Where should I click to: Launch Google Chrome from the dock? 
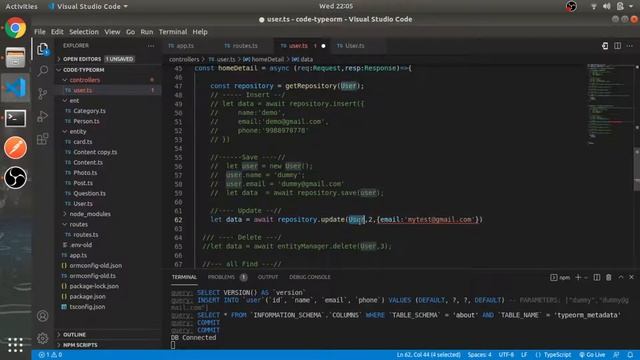point(16,28)
